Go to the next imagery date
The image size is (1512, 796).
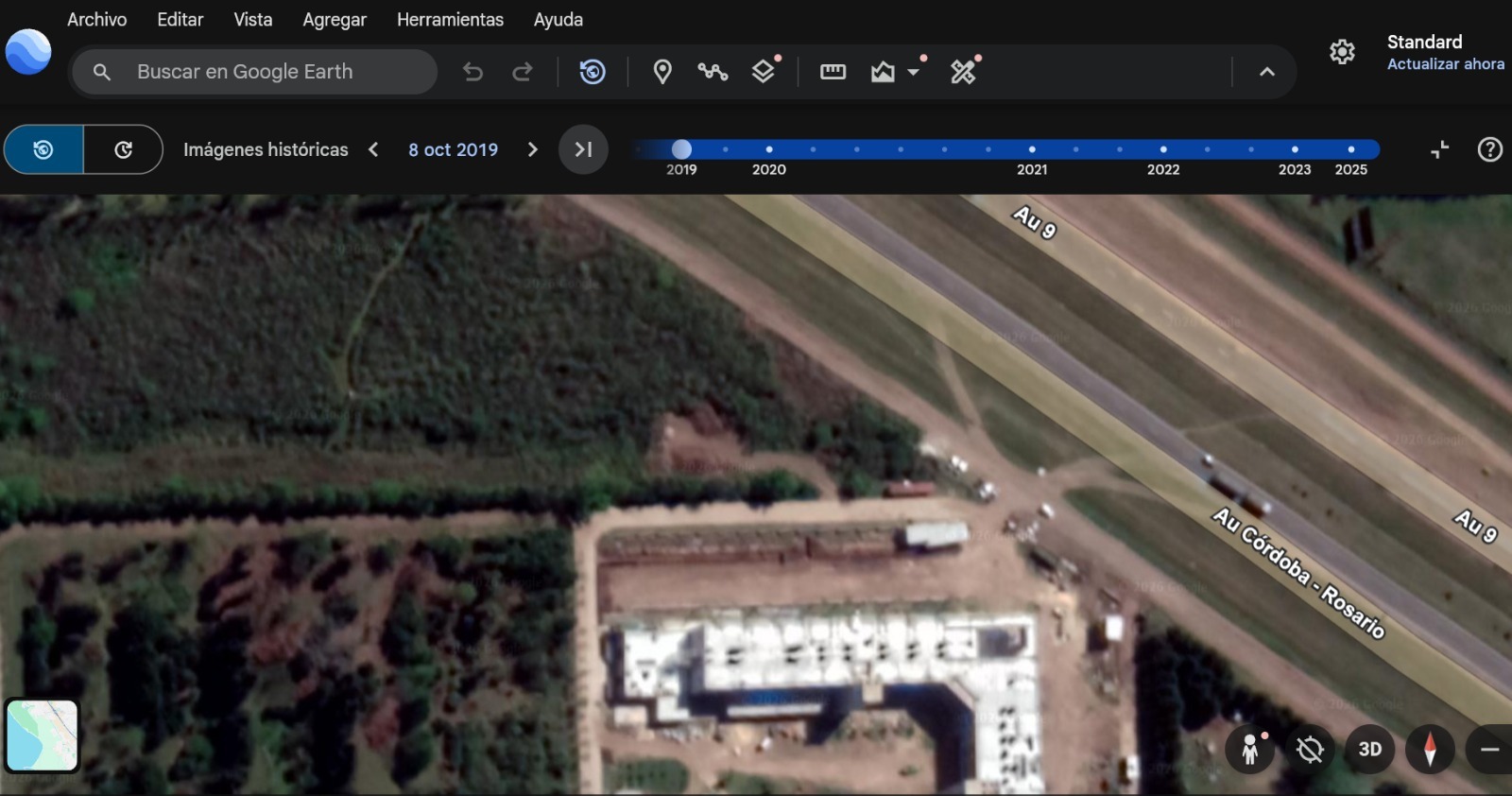click(x=532, y=149)
